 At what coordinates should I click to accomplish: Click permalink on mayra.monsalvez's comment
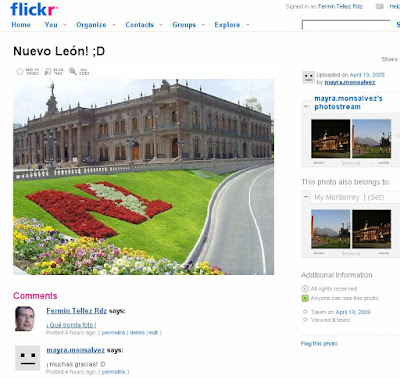coord(113,372)
